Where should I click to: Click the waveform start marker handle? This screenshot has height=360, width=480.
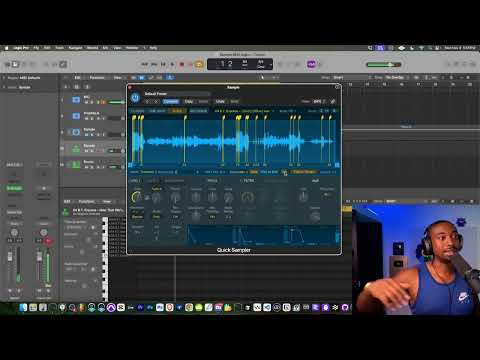coord(130,165)
